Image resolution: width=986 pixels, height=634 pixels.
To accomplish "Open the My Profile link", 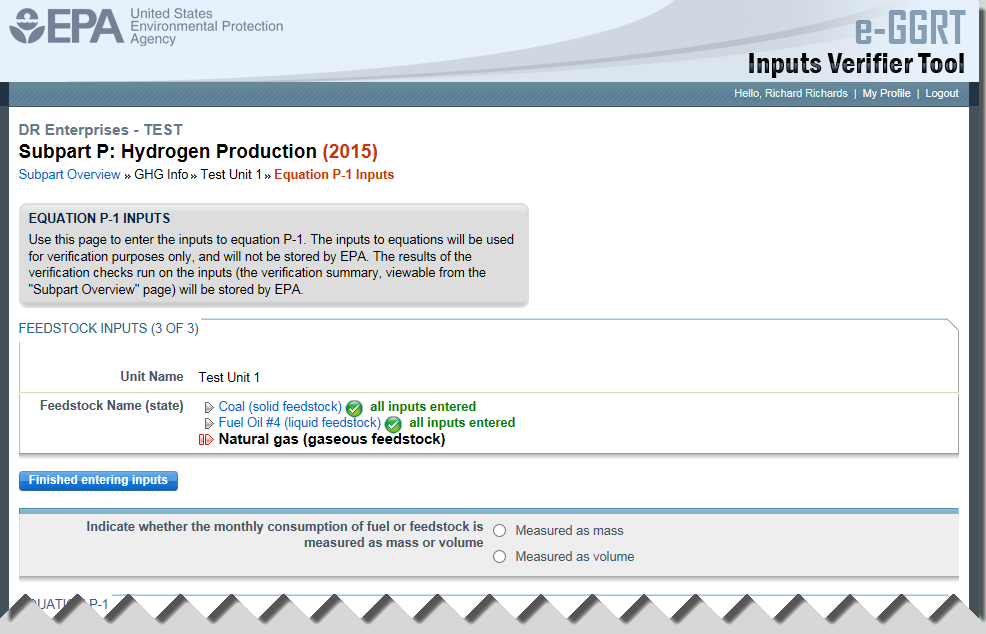I will 886,93.
